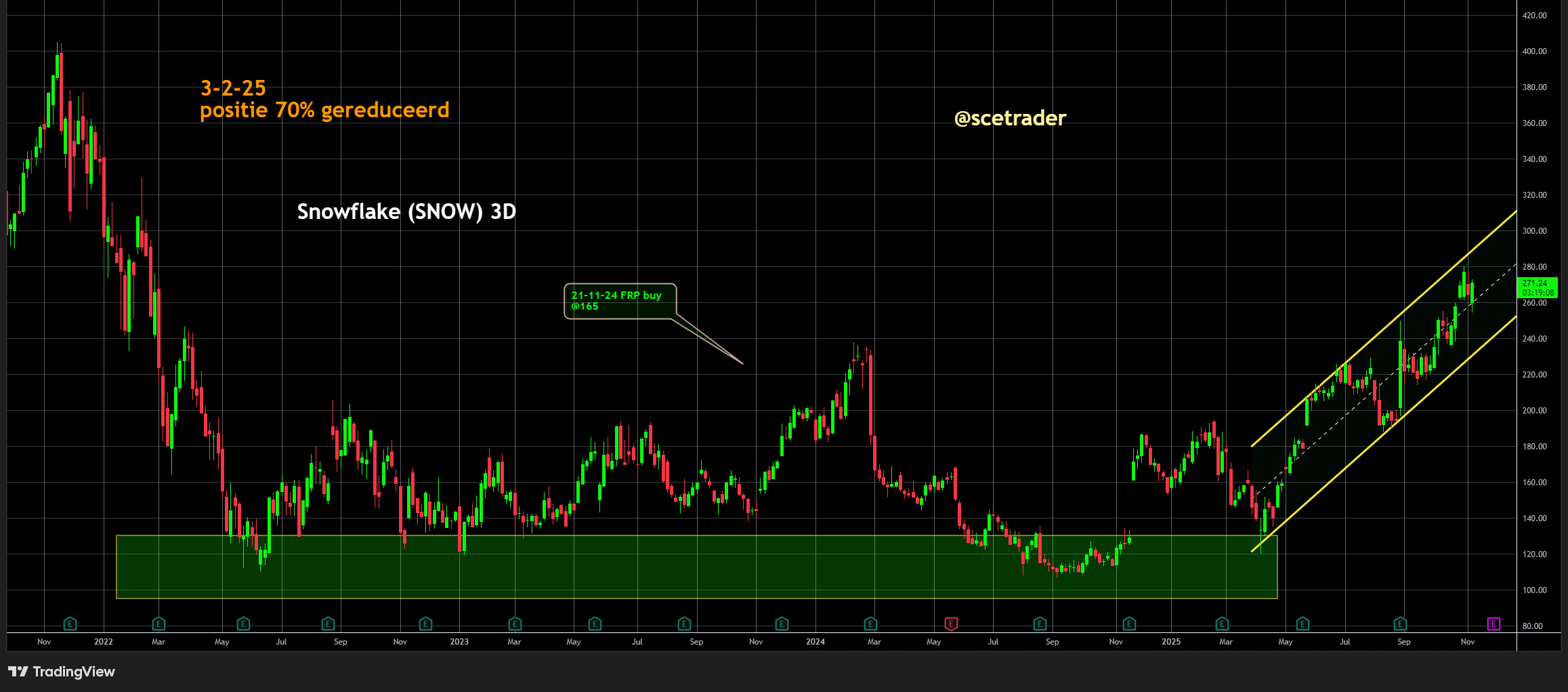Click the 2024 label on time axis
This screenshot has width=1568, height=692.
point(815,642)
